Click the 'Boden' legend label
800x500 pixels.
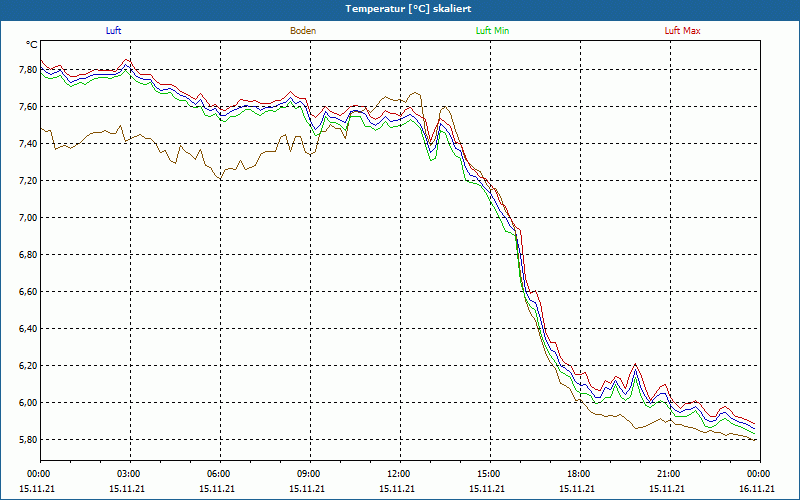coord(303,31)
